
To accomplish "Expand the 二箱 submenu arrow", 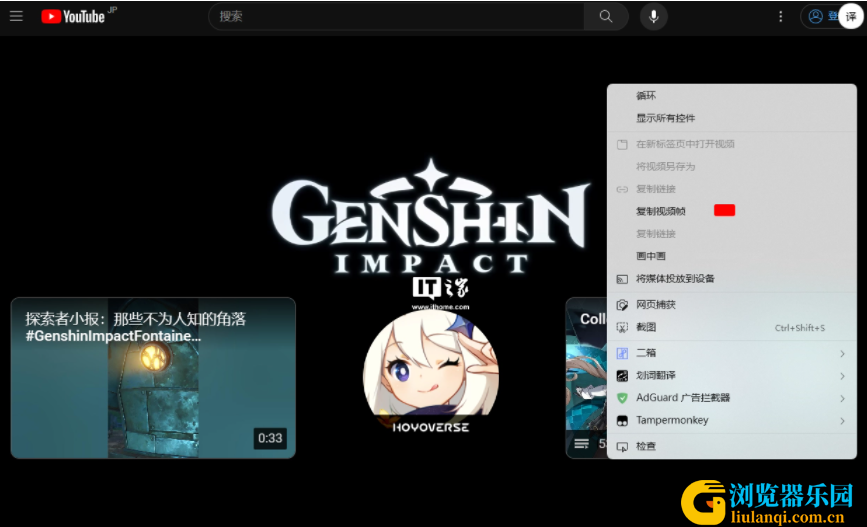I will pyautogui.click(x=842, y=353).
